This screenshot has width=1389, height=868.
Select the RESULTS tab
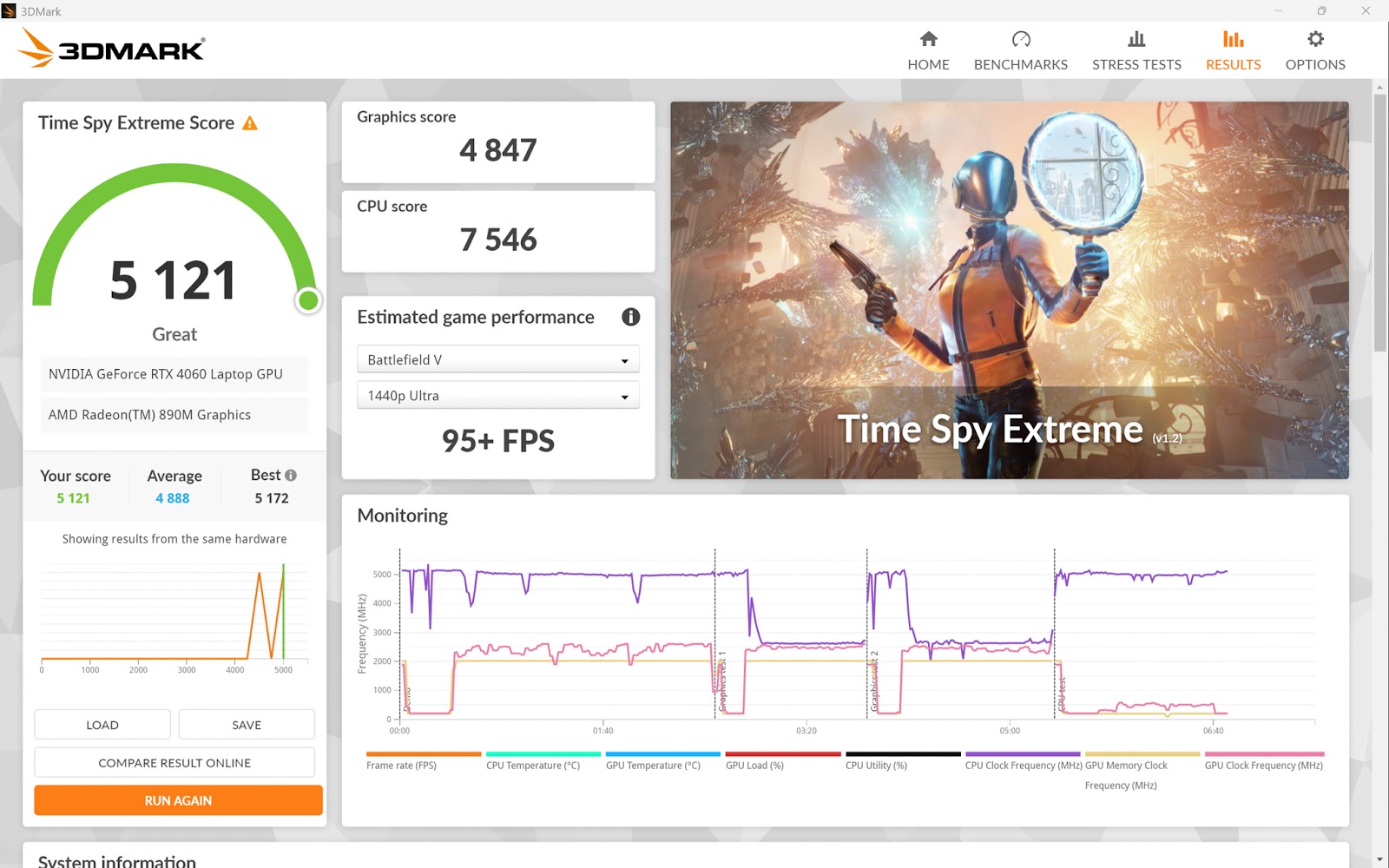point(1233,51)
